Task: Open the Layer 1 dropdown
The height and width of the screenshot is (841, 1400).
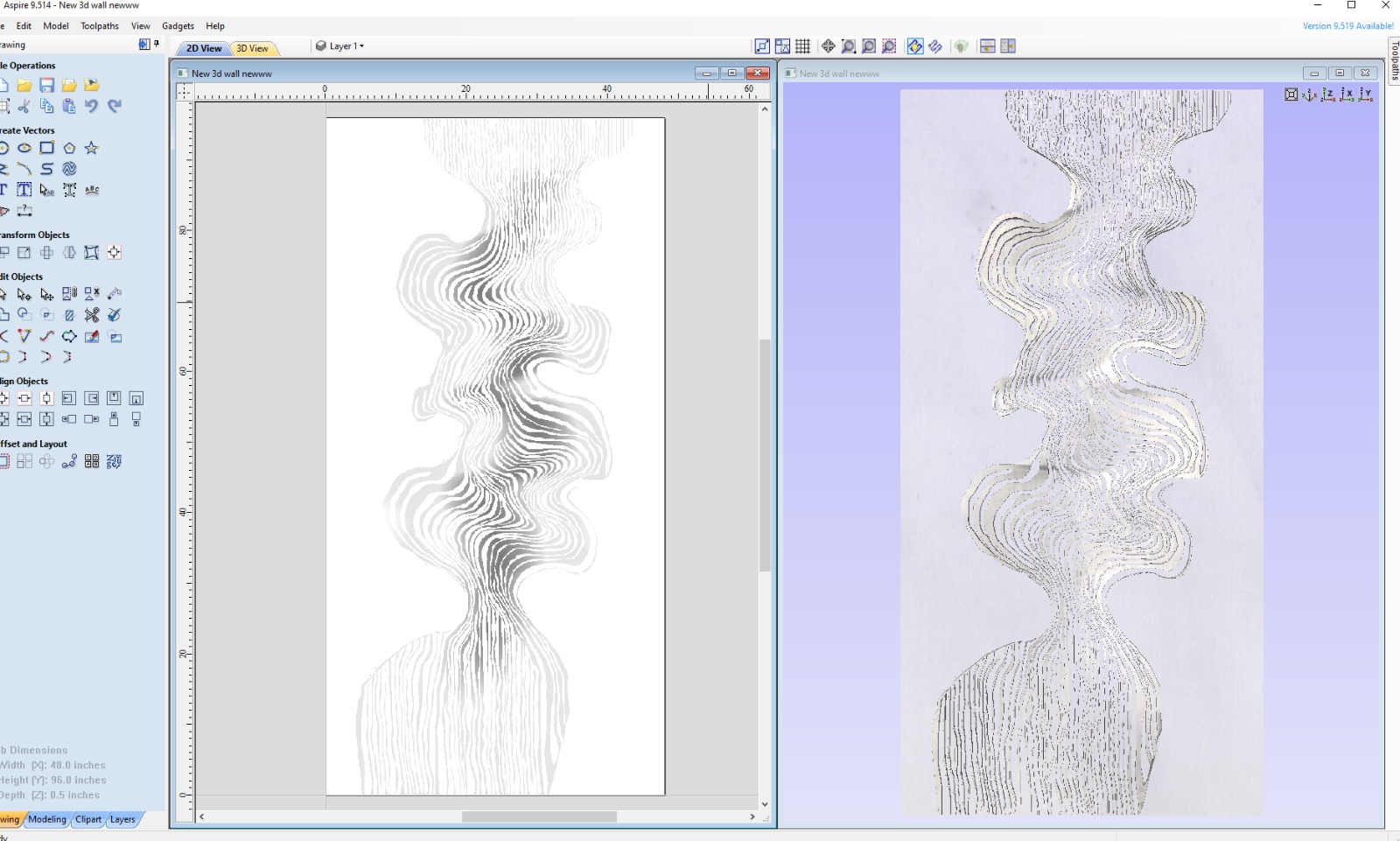Action: (x=340, y=46)
